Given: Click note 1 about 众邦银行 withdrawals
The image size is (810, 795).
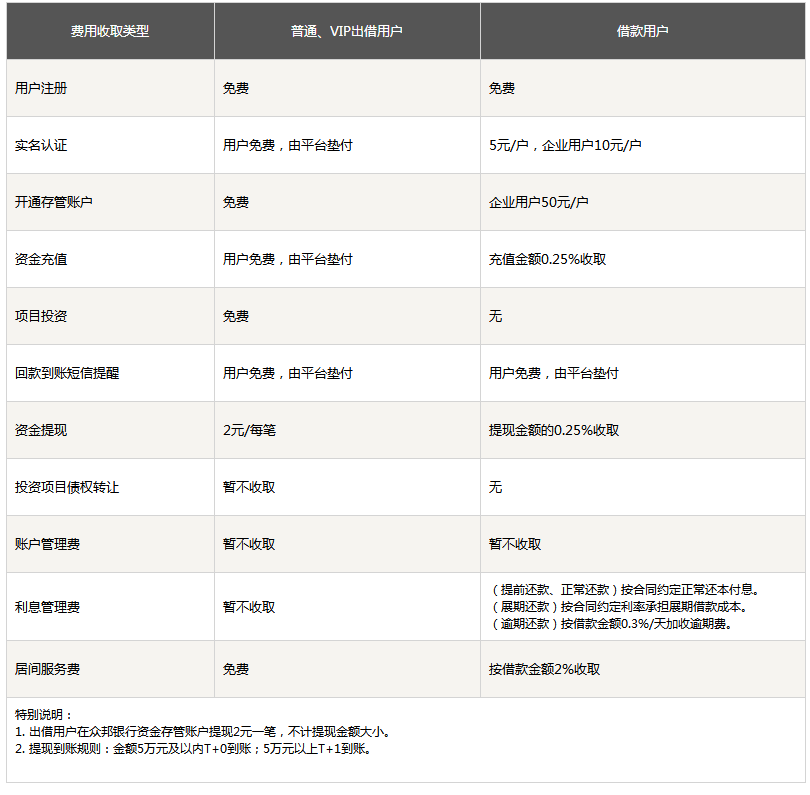Looking at the screenshot, I should click(203, 731).
